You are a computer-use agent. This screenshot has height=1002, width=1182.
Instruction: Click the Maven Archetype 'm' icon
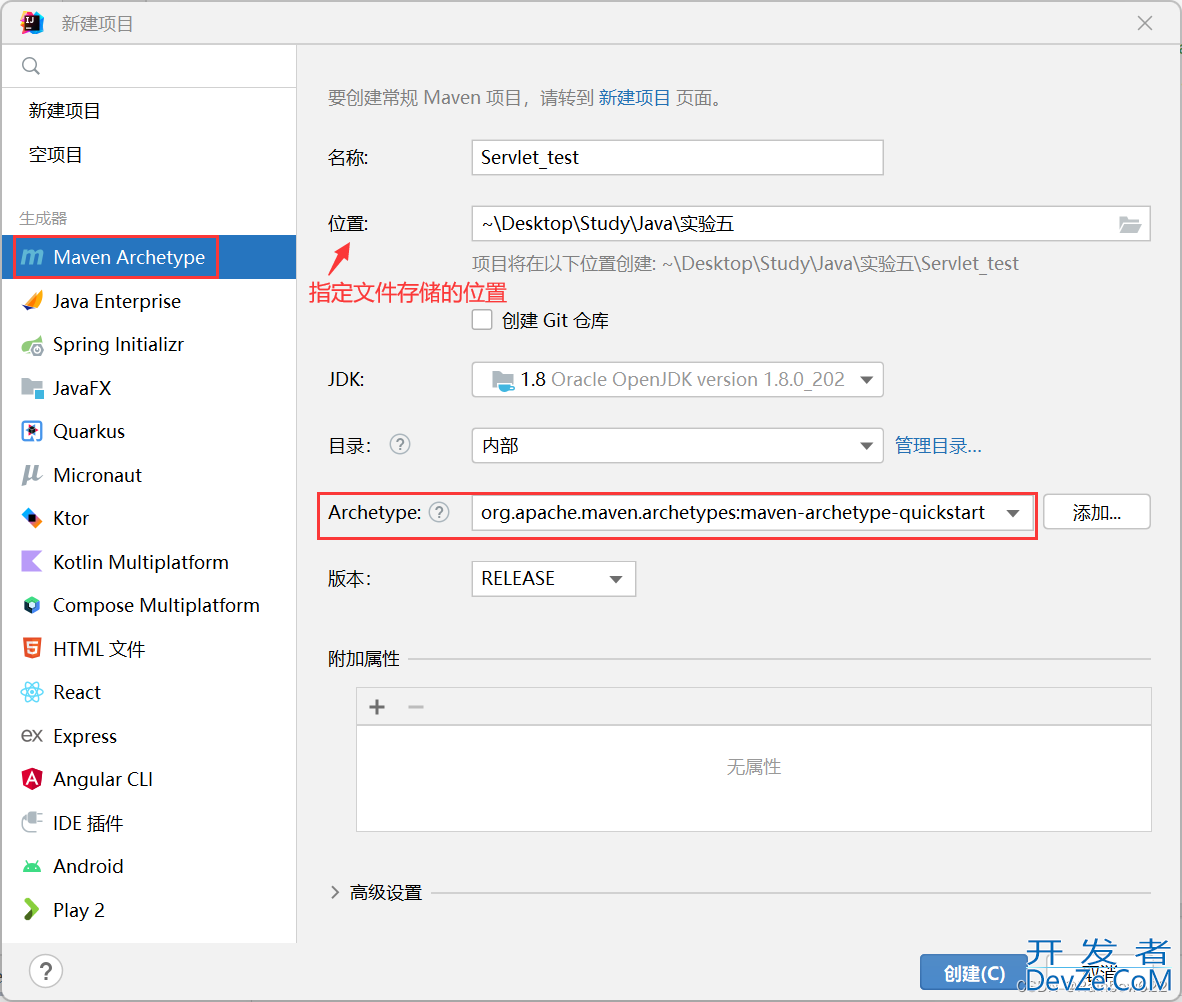coord(32,257)
